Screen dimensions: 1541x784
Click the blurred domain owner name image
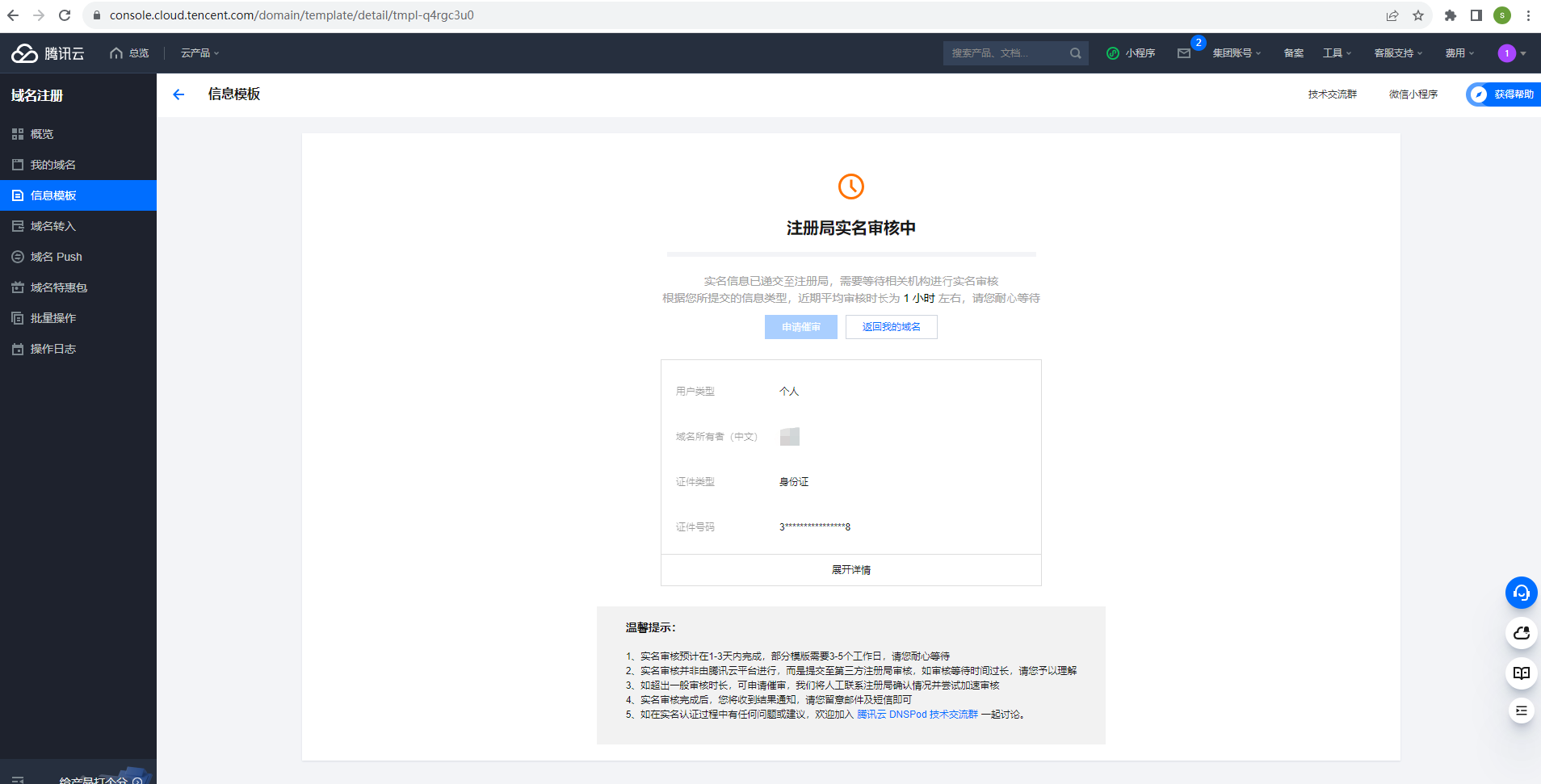pos(790,437)
